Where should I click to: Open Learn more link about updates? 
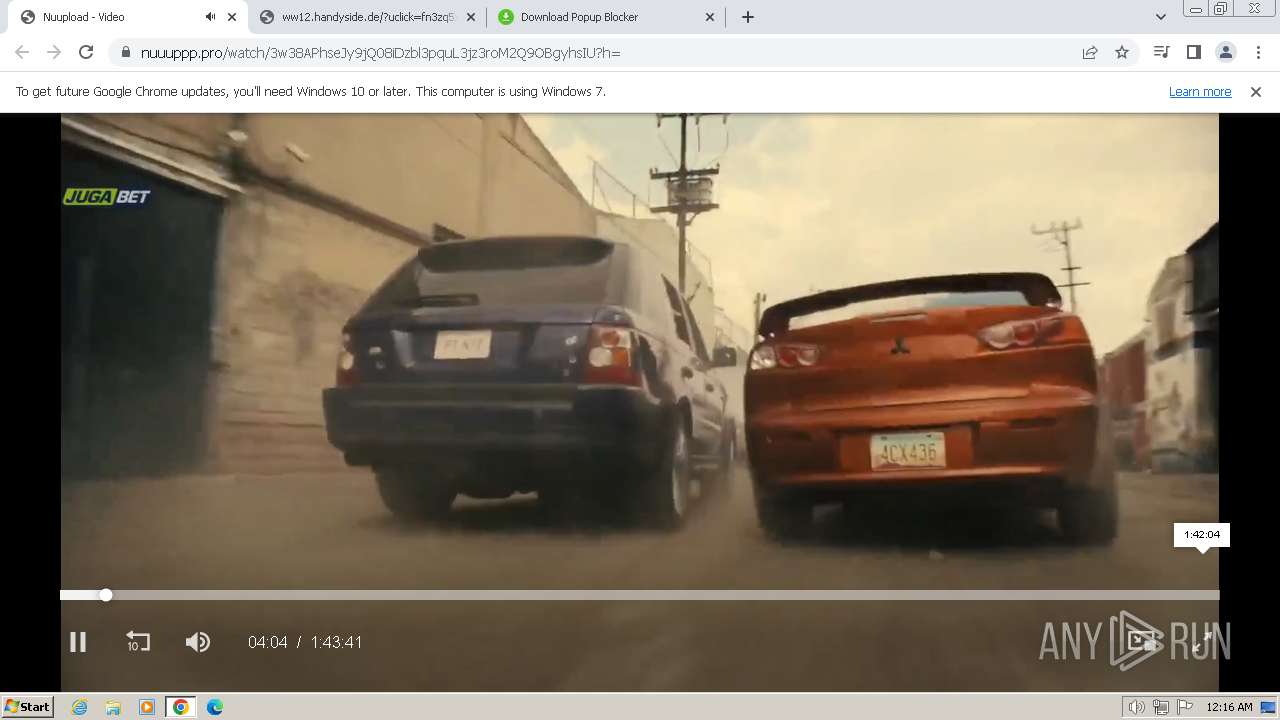tap(1200, 91)
